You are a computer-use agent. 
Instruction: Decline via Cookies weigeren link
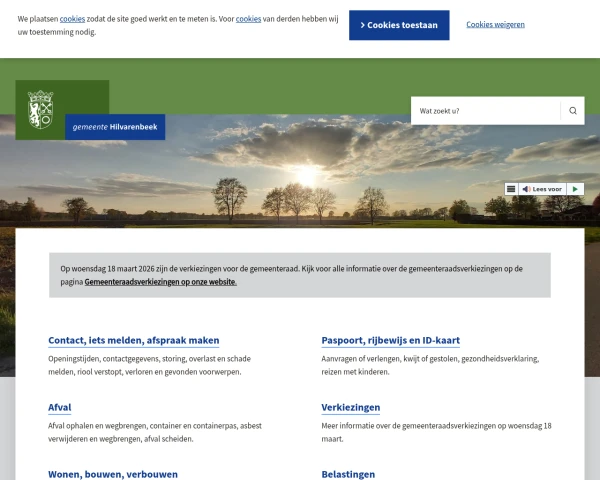[x=495, y=24]
